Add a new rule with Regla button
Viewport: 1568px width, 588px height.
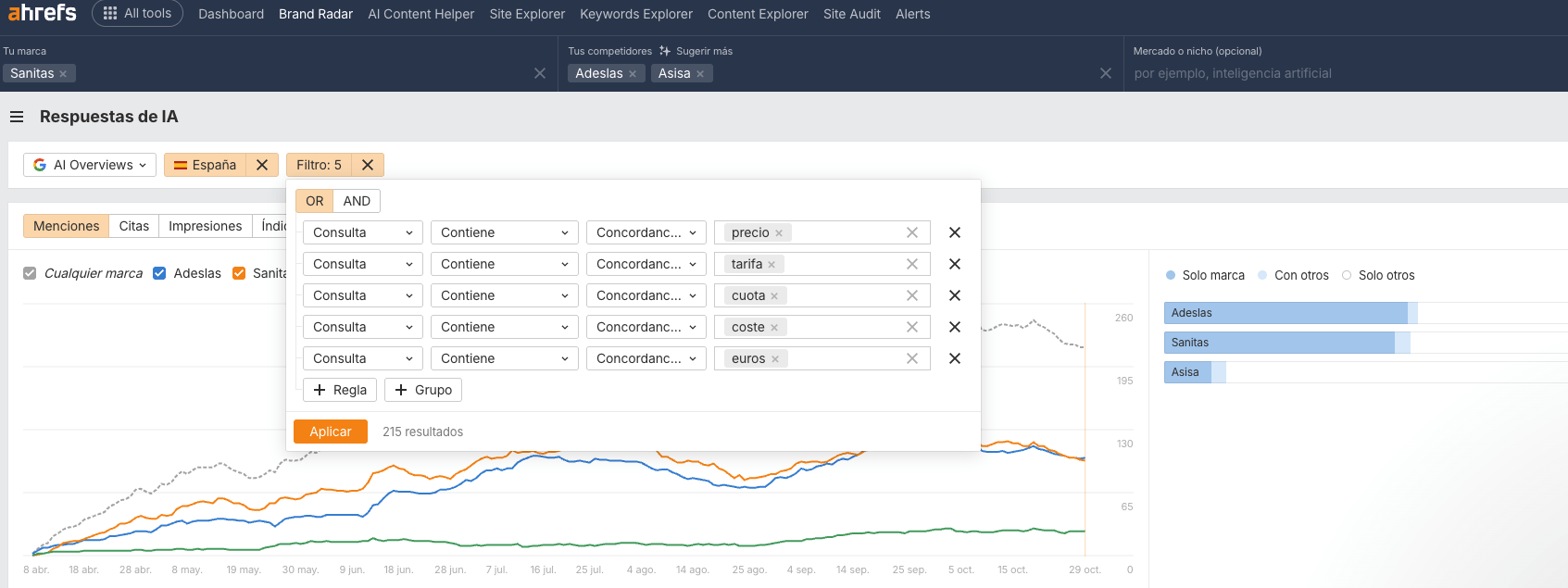(340, 390)
